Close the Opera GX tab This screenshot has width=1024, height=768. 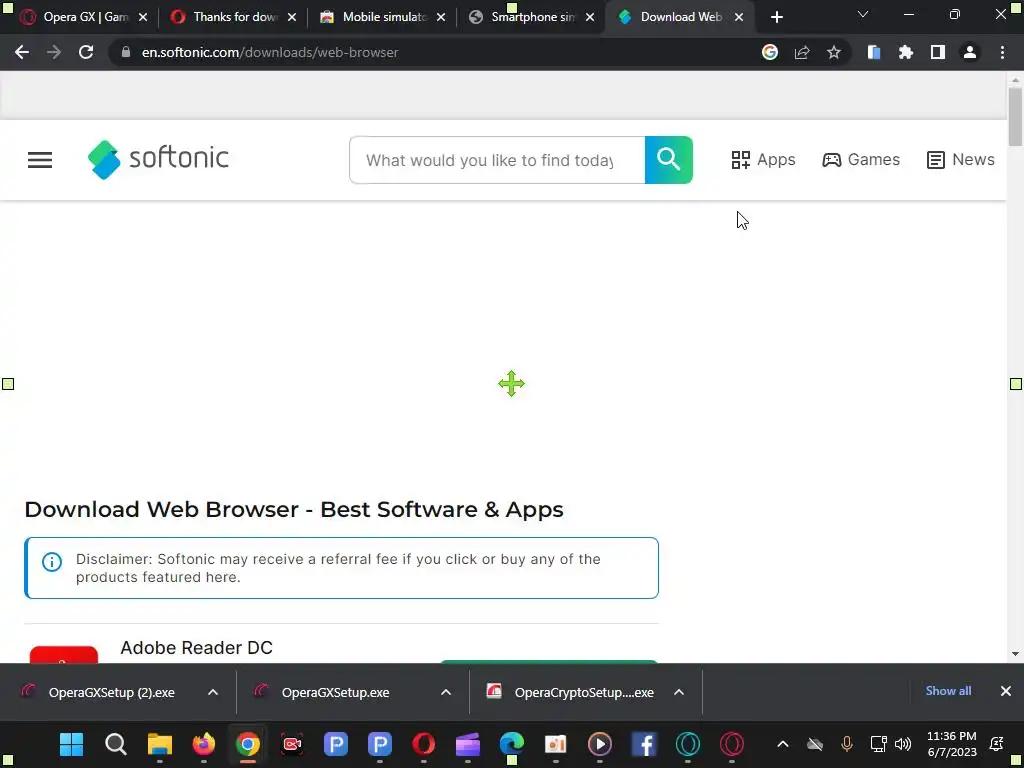coord(143,17)
